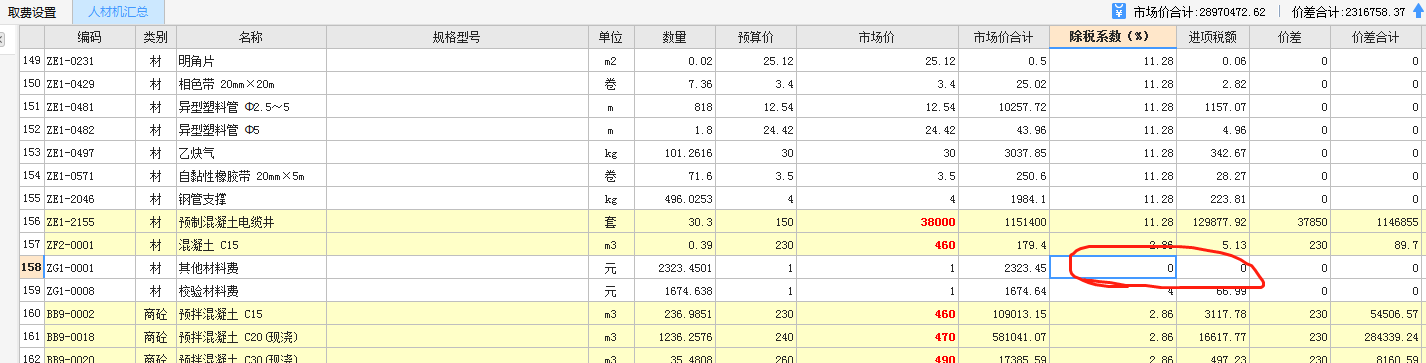Click code cell ZE1-0481
Screen dimensions: 1426x363
(x=89, y=107)
